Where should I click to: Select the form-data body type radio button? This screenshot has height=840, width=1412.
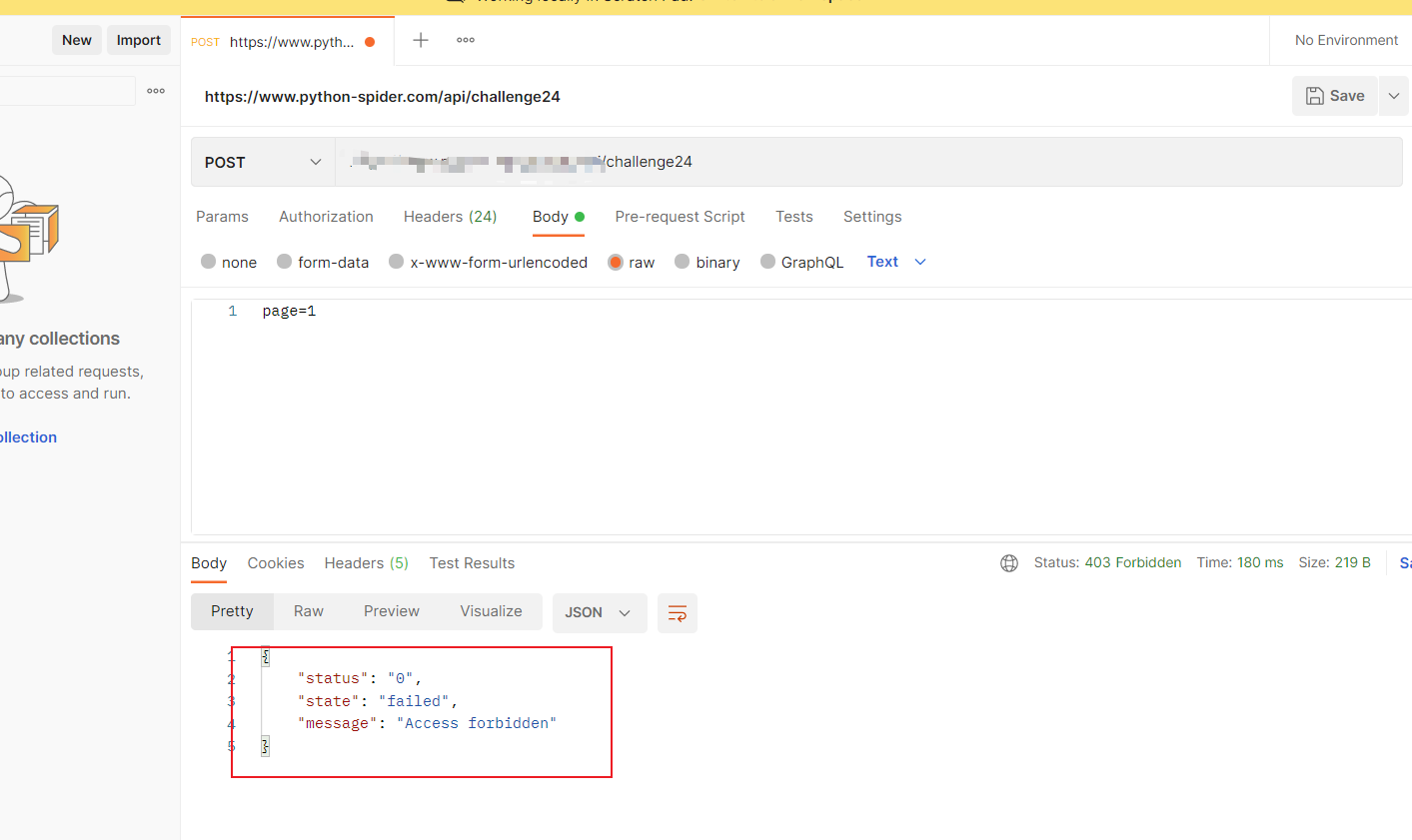(284, 262)
